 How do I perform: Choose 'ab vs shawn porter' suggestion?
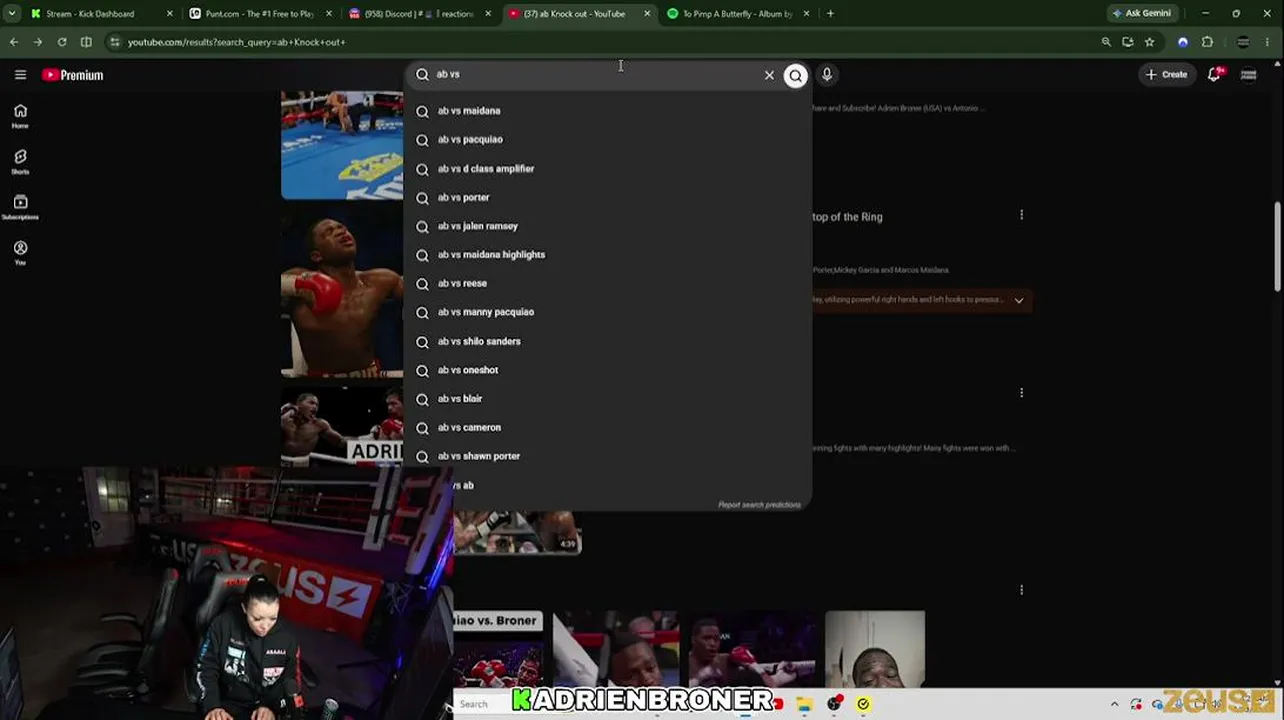608,456
